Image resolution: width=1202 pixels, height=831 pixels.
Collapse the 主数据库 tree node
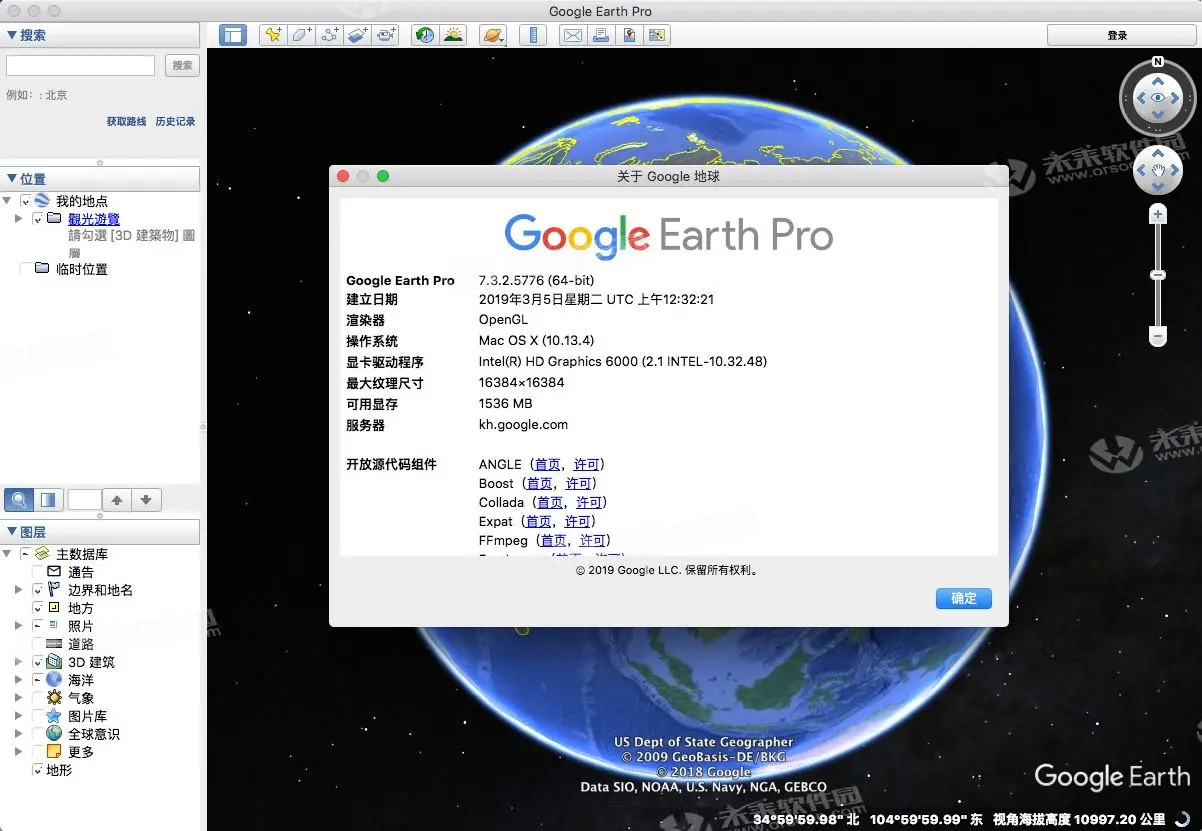tap(8, 554)
